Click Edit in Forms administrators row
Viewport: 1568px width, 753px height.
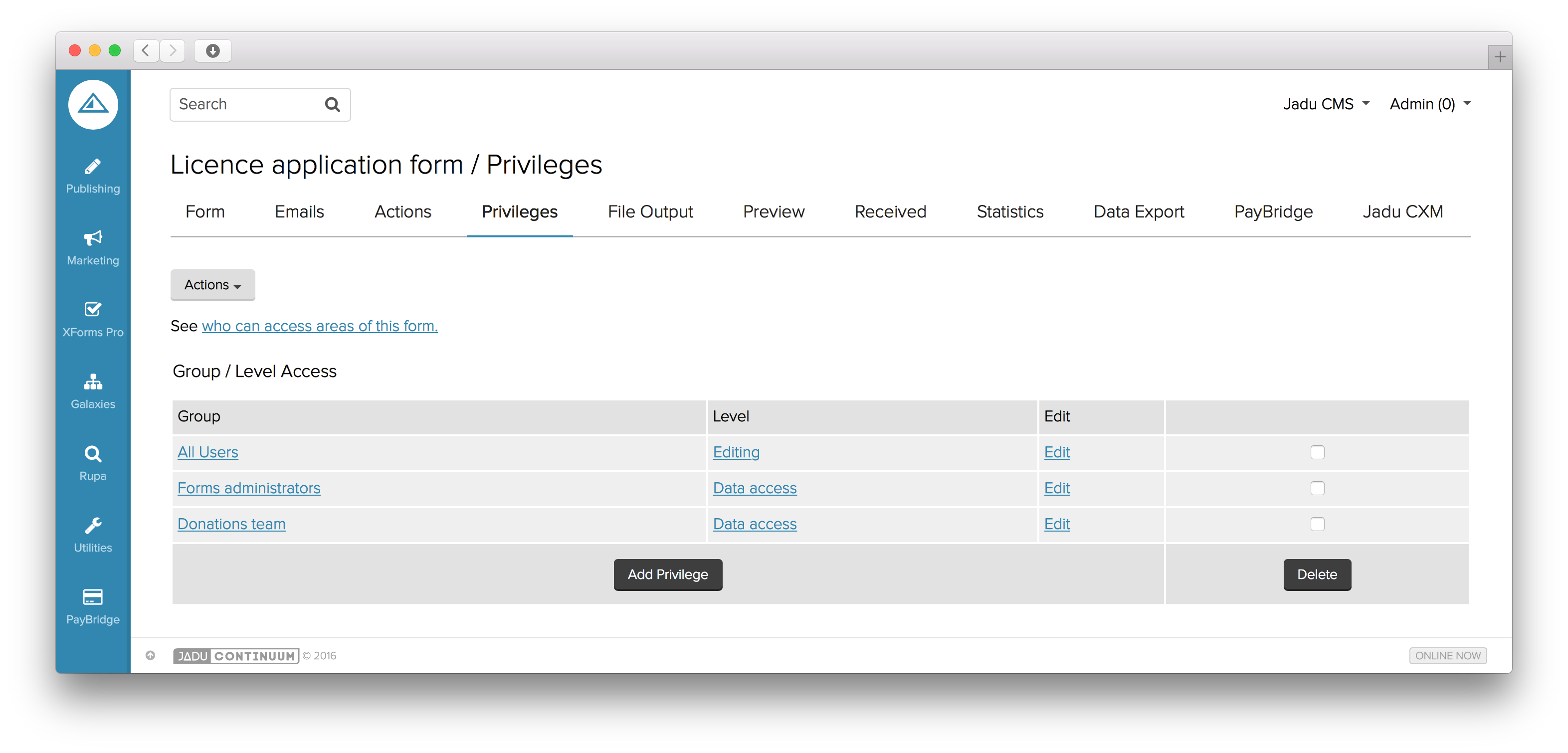point(1057,488)
